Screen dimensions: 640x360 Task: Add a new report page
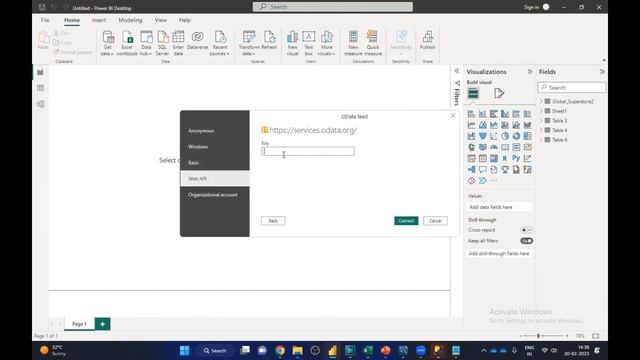click(102, 324)
